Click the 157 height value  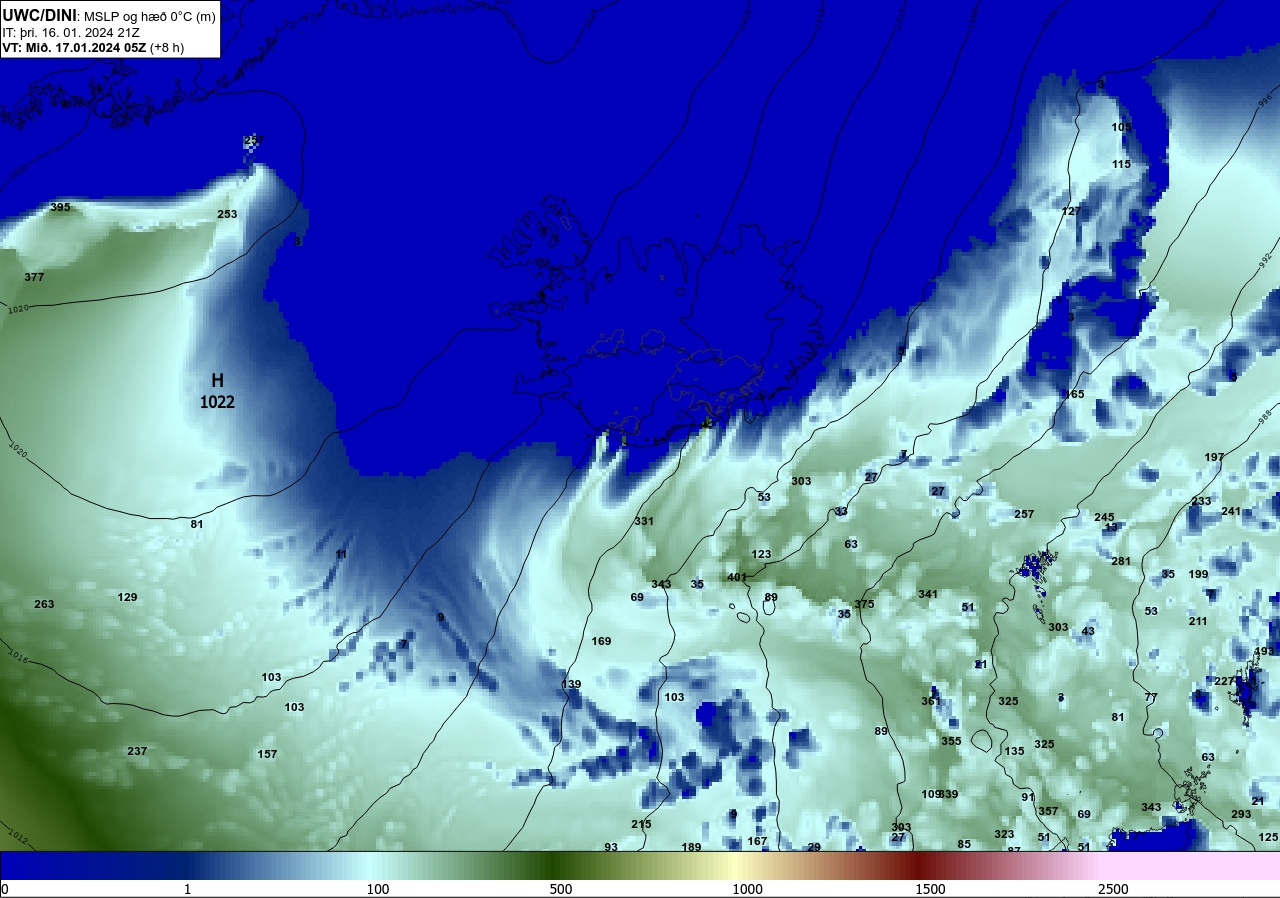click(x=267, y=754)
